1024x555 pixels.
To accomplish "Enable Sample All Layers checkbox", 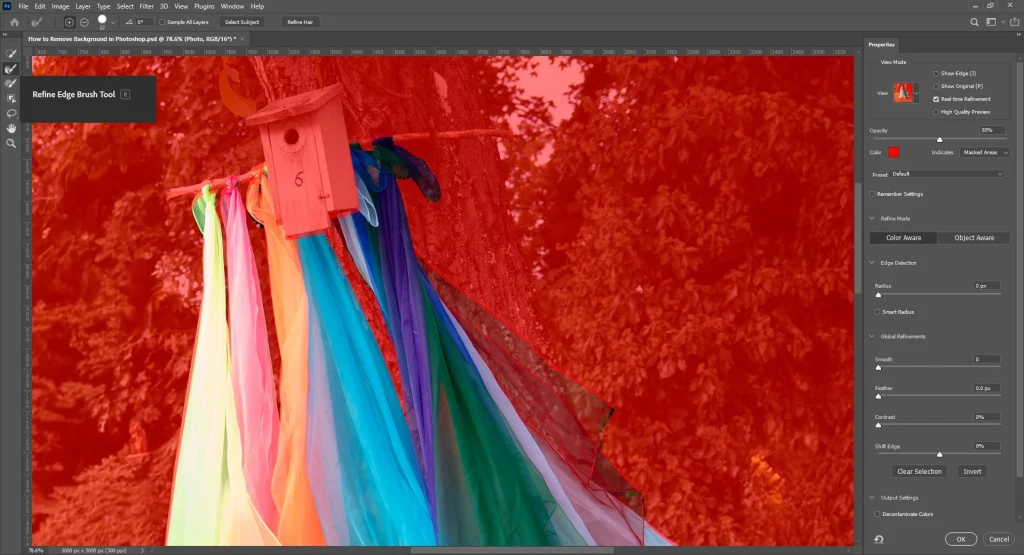I will (163, 22).
